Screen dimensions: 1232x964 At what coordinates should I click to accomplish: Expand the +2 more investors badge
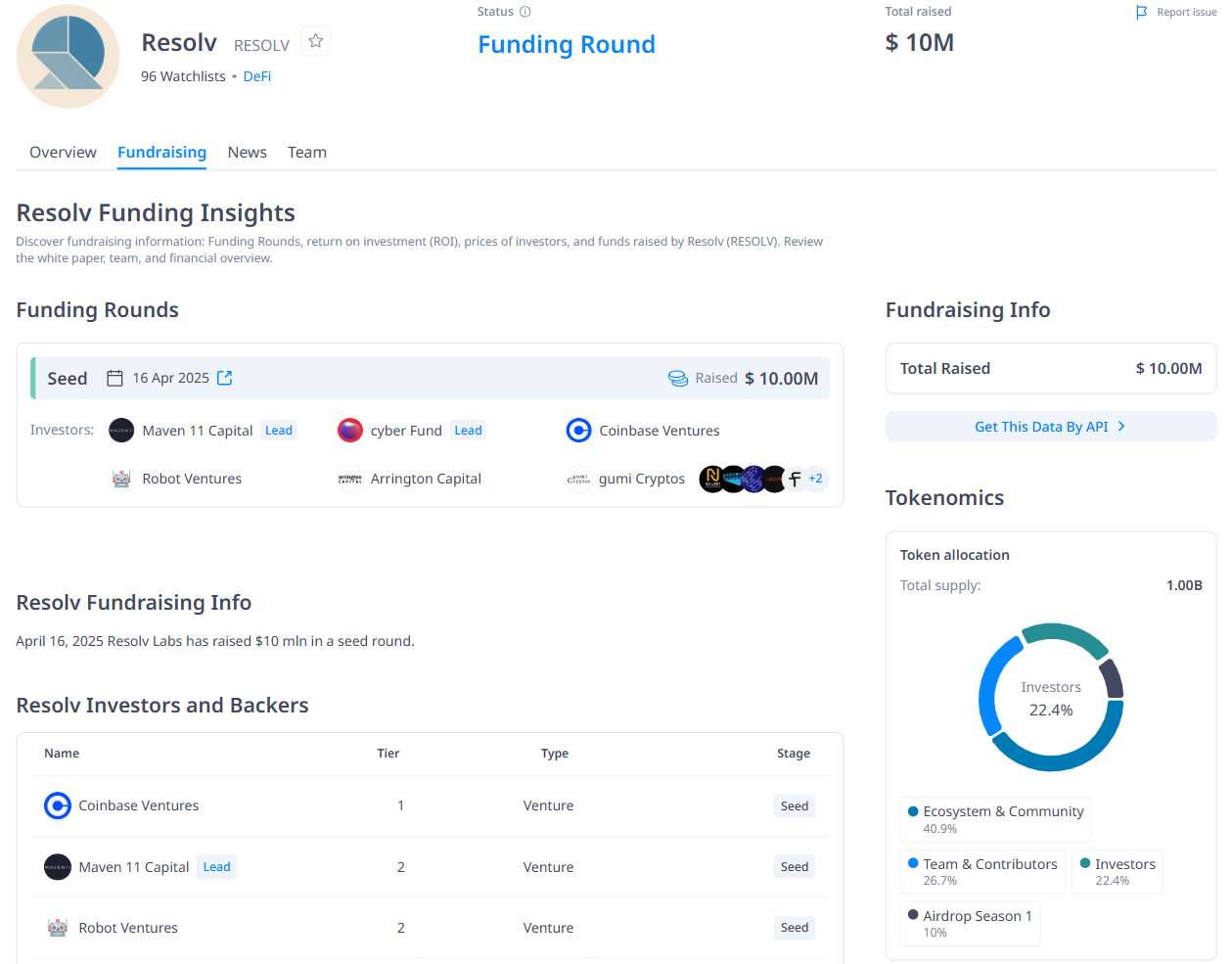pos(815,479)
